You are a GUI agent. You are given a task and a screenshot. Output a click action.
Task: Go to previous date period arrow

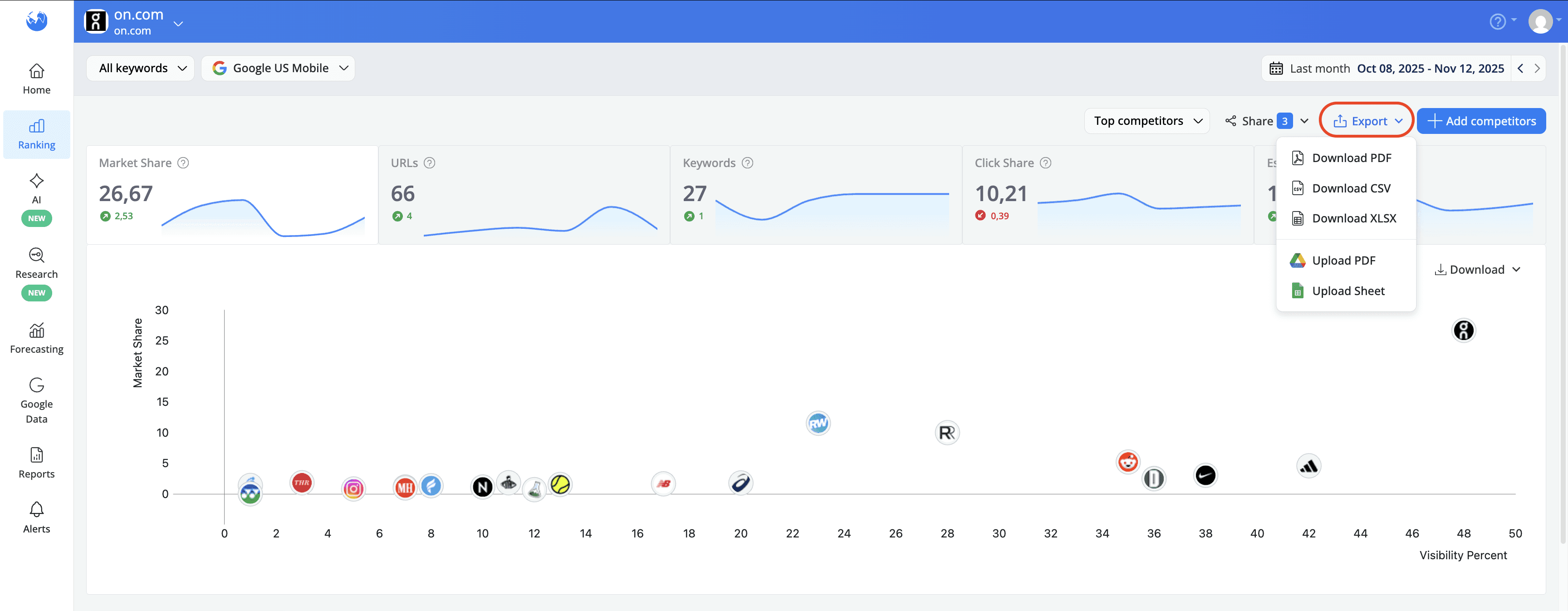coord(1520,68)
